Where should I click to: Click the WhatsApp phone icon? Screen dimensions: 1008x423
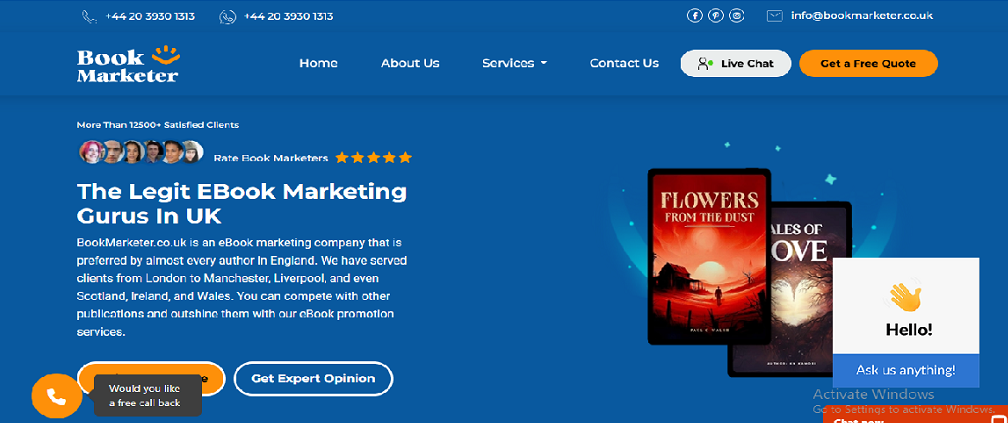[228, 17]
